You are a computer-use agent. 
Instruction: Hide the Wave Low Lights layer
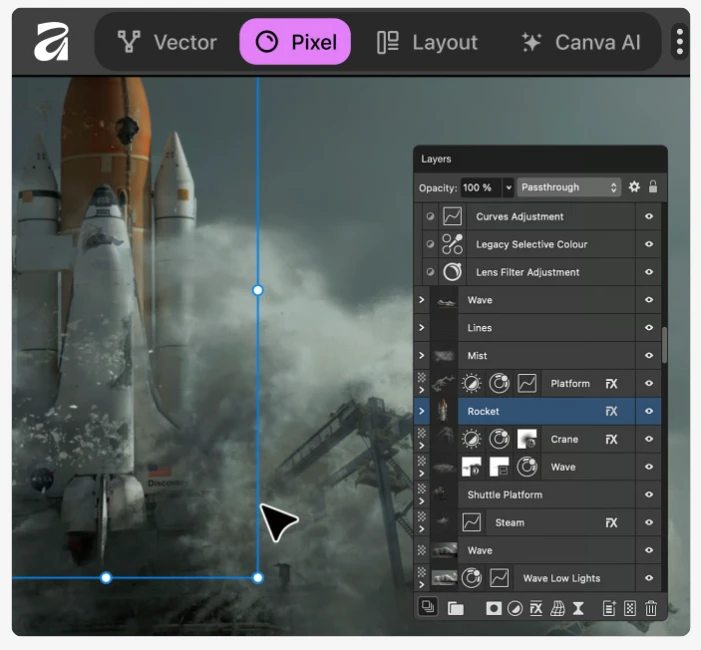pos(649,578)
